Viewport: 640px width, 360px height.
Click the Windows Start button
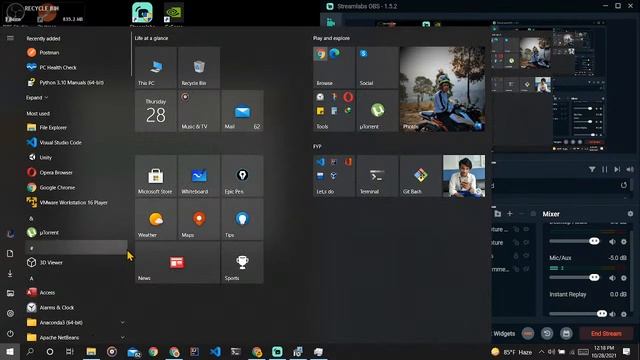[x=10, y=351]
